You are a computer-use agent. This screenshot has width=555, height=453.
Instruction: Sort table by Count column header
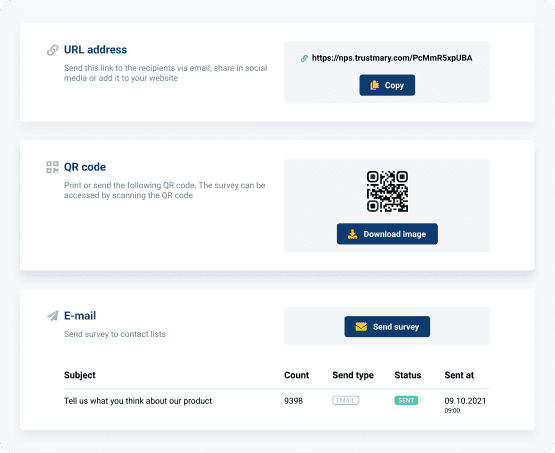(x=296, y=375)
